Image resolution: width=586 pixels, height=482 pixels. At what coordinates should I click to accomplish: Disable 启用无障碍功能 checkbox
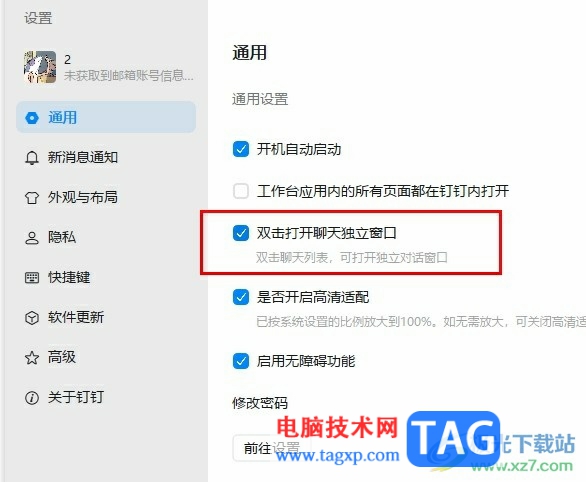tap(241, 361)
